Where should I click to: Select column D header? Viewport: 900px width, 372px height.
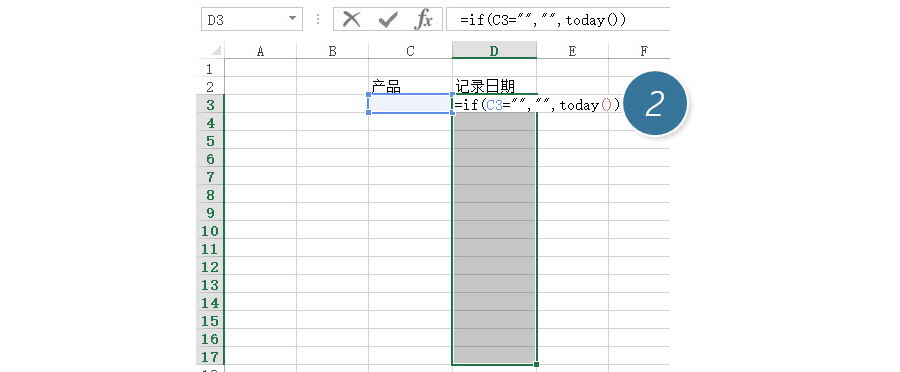(494, 51)
